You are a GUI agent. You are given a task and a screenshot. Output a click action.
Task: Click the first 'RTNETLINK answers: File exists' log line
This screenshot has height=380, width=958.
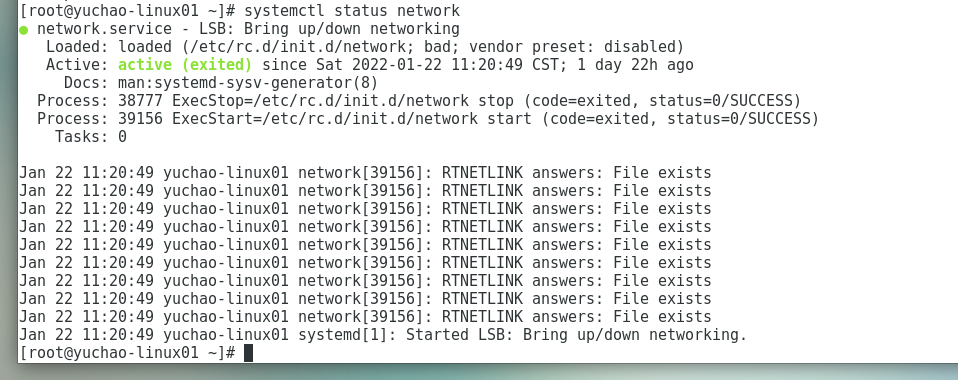(x=365, y=173)
